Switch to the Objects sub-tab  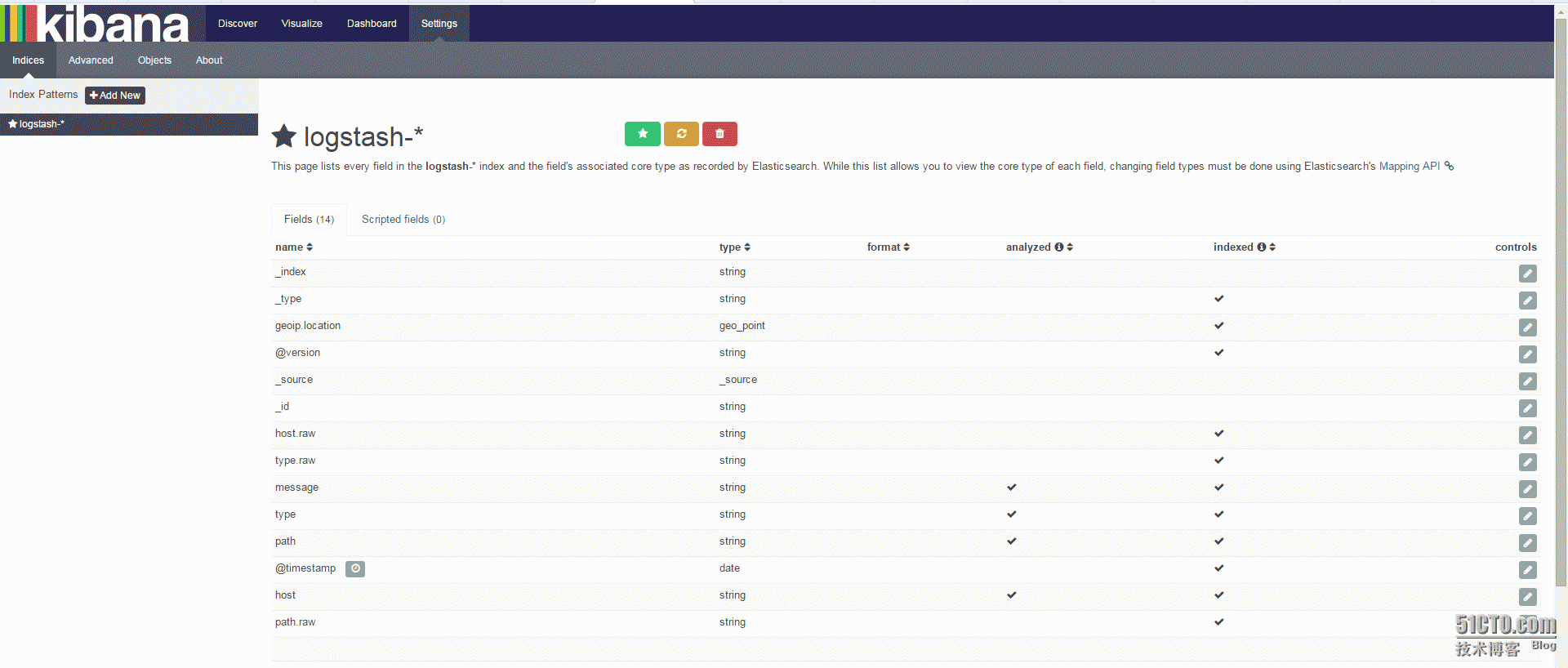154,60
